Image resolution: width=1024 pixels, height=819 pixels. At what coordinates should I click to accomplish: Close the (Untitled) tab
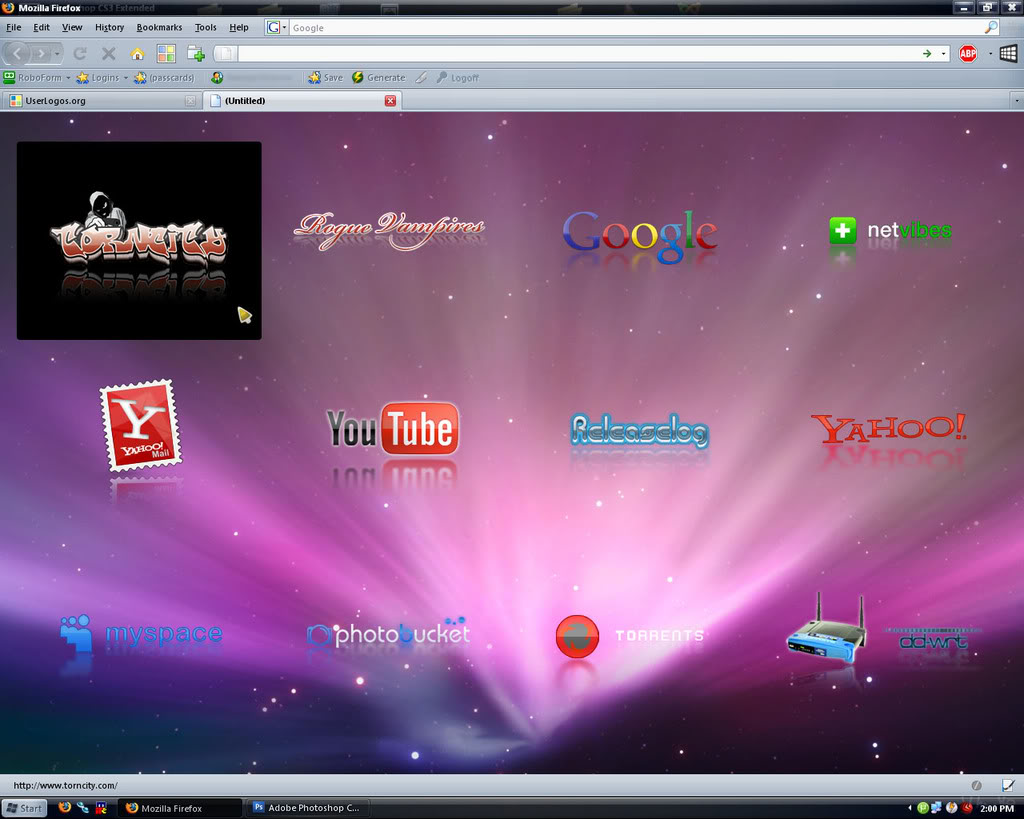(390, 101)
